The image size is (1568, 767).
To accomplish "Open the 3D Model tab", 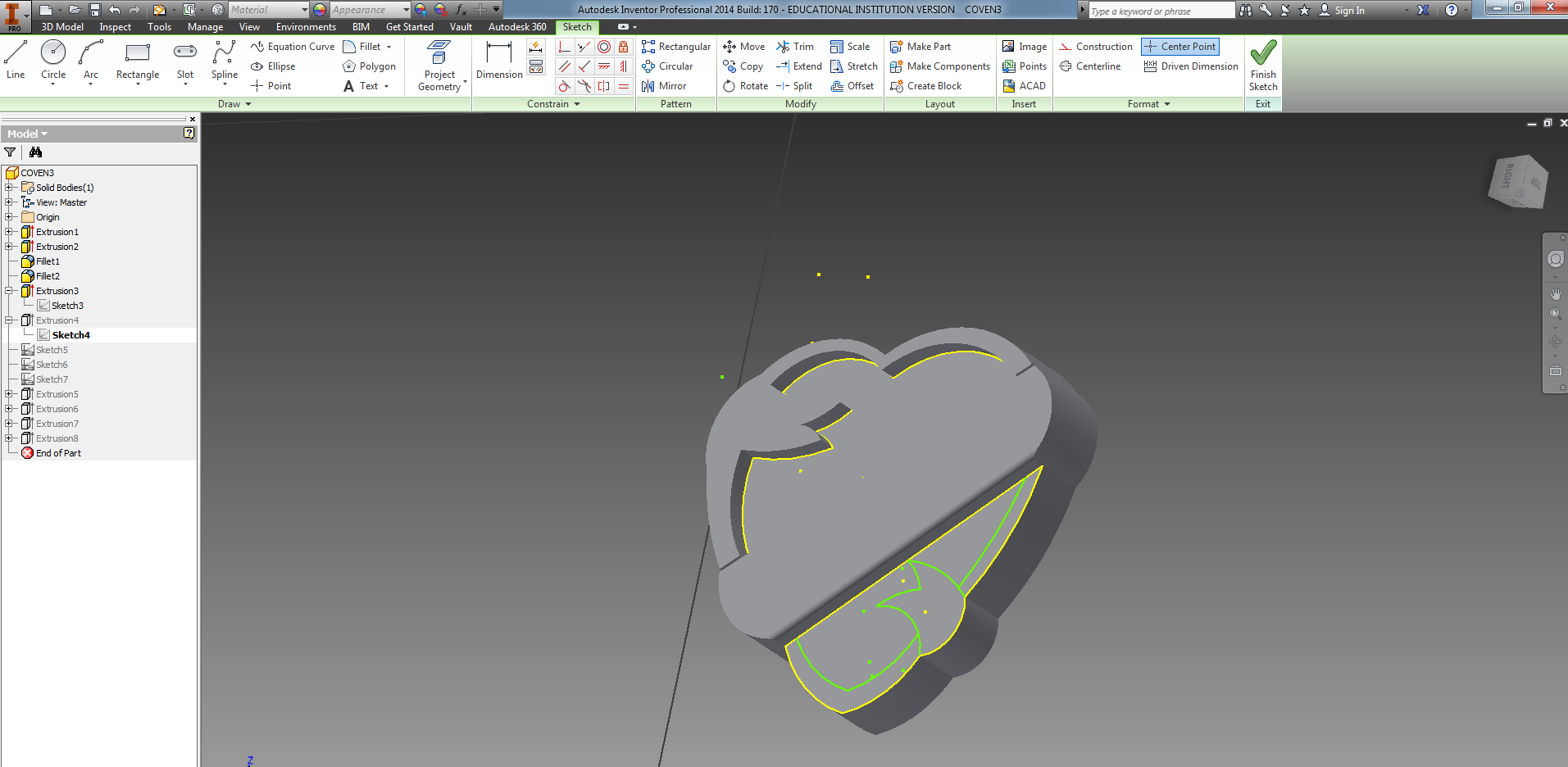I will click(62, 27).
